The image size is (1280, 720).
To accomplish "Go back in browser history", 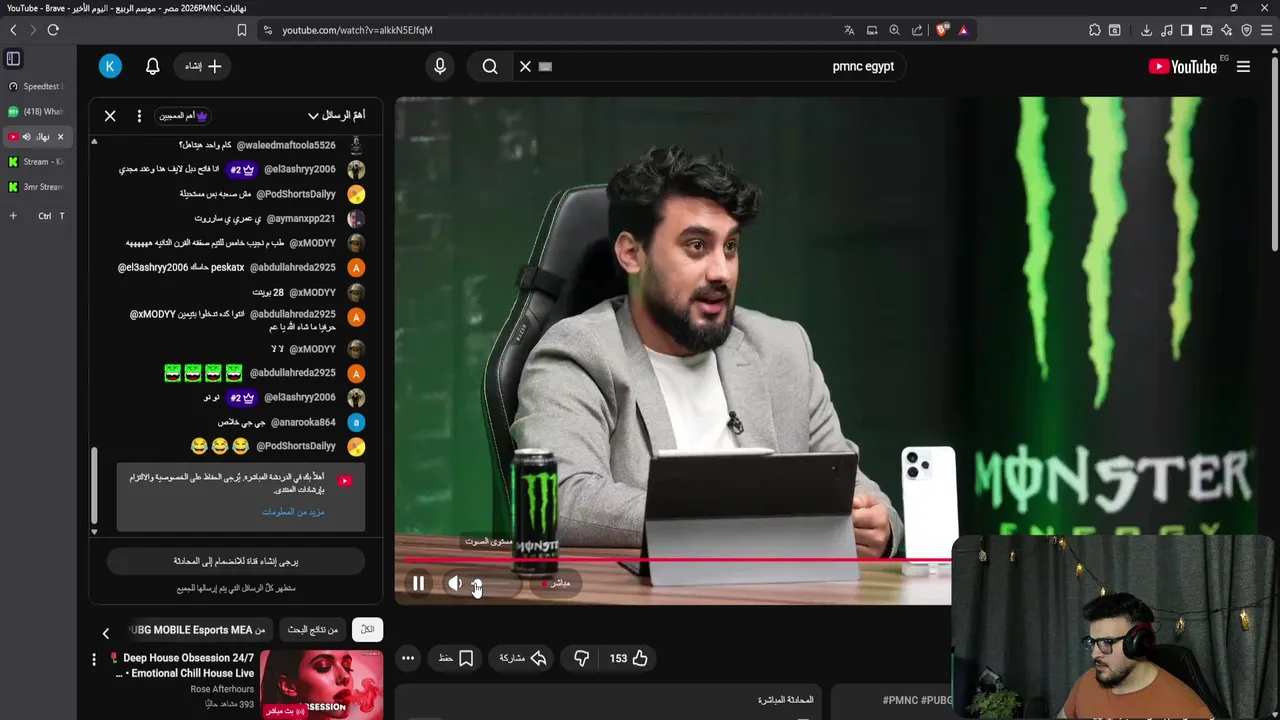I will pos(13,30).
